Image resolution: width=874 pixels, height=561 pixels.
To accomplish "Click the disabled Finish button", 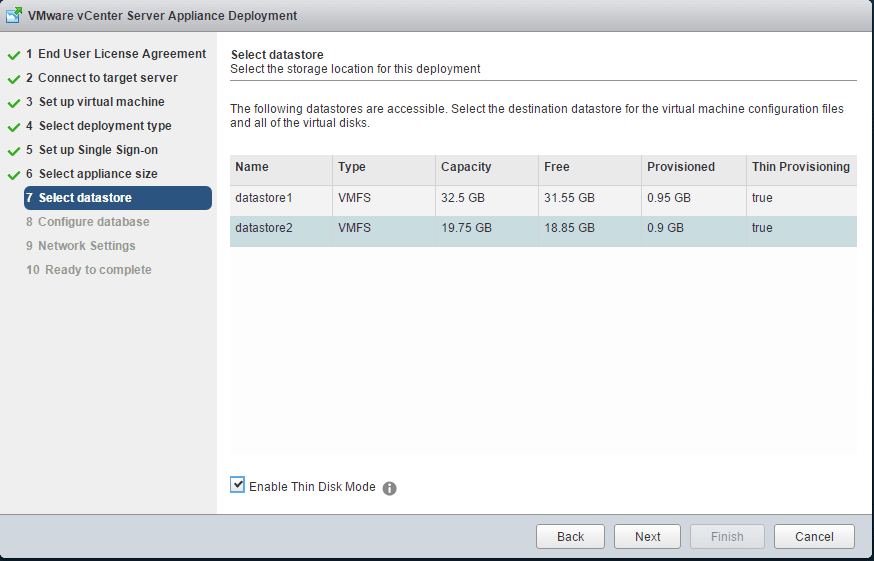I will tap(727, 536).
